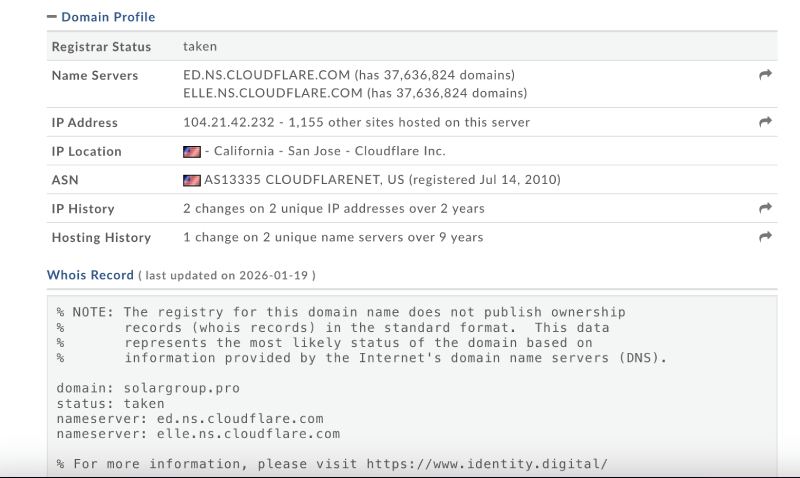The width and height of the screenshot is (800, 478).
Task: Click the Hosting History row arrow icon
Action: 765,237
